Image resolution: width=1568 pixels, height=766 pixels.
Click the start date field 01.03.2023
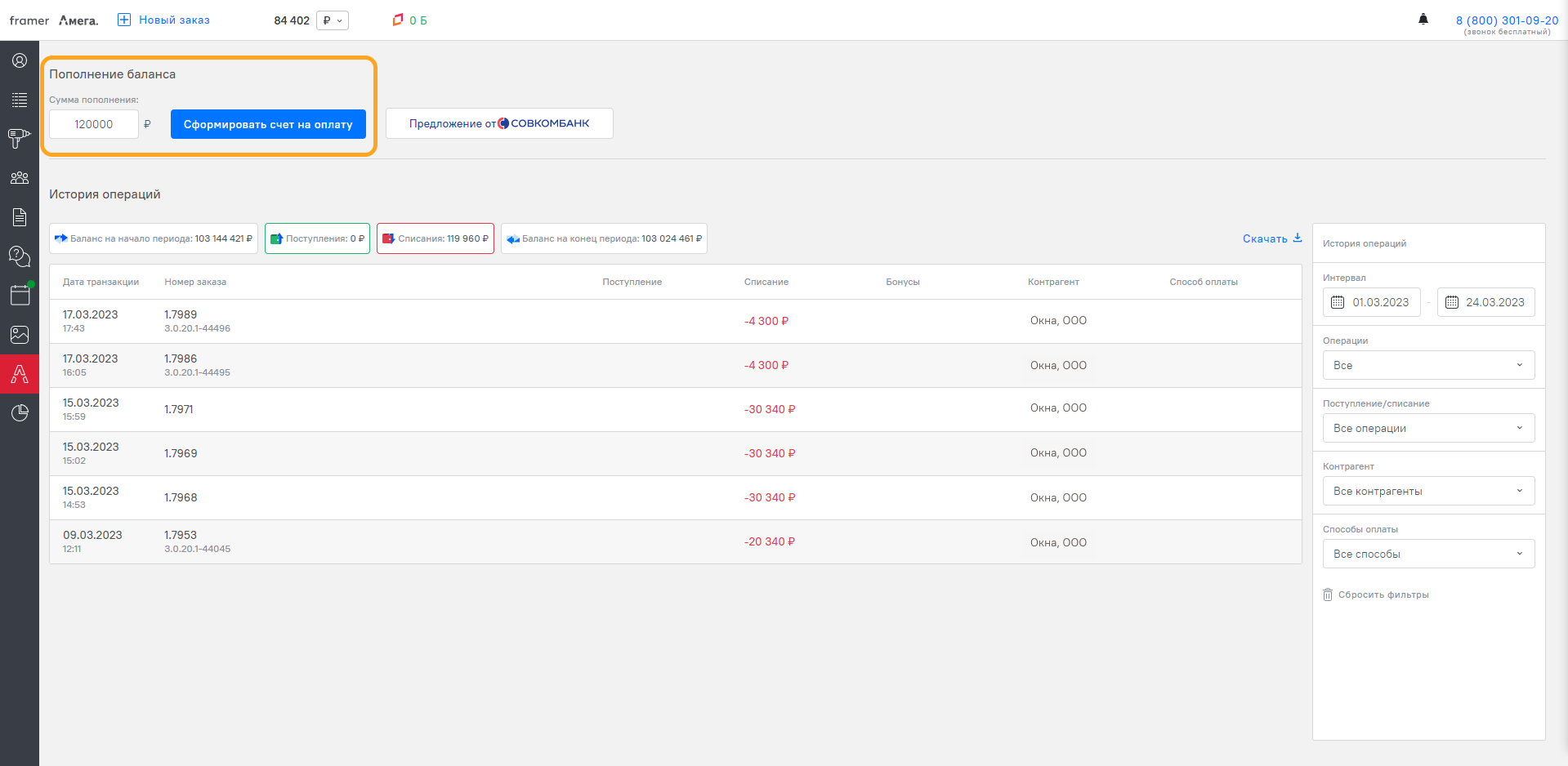[1372, 302]
